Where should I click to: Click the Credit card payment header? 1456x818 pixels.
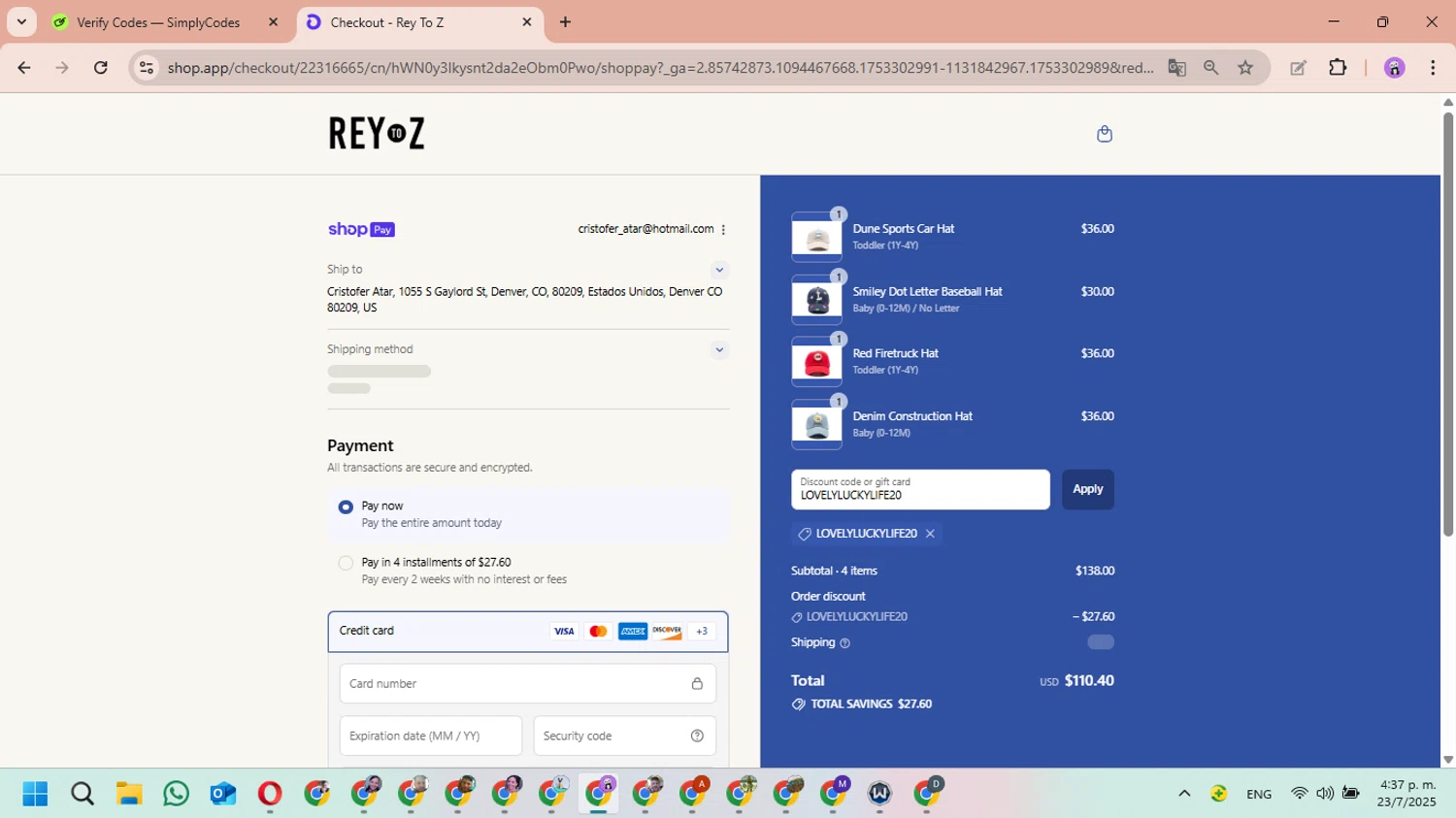pos(528,632)
